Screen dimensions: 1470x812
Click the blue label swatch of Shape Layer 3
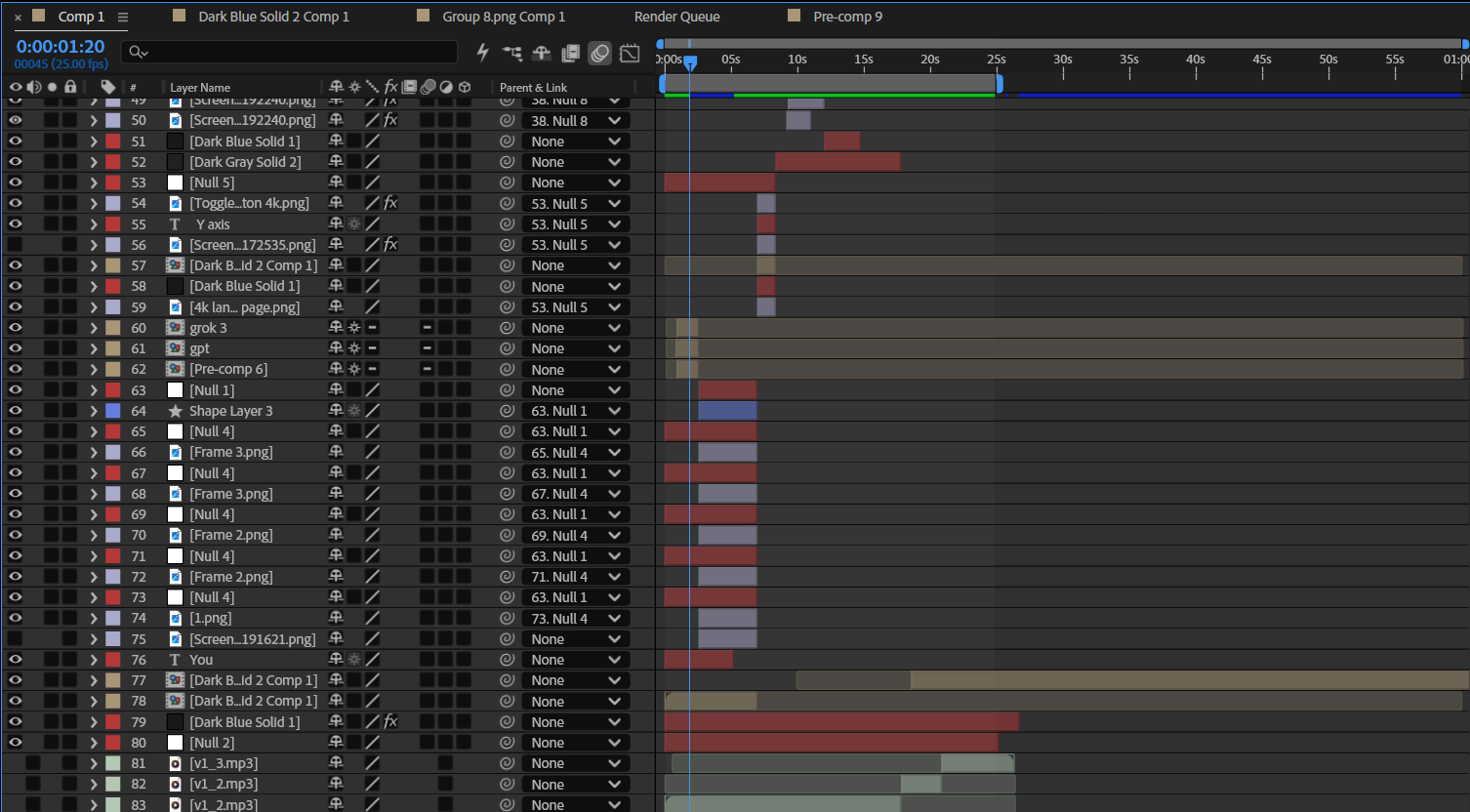[x=113, y=411]
